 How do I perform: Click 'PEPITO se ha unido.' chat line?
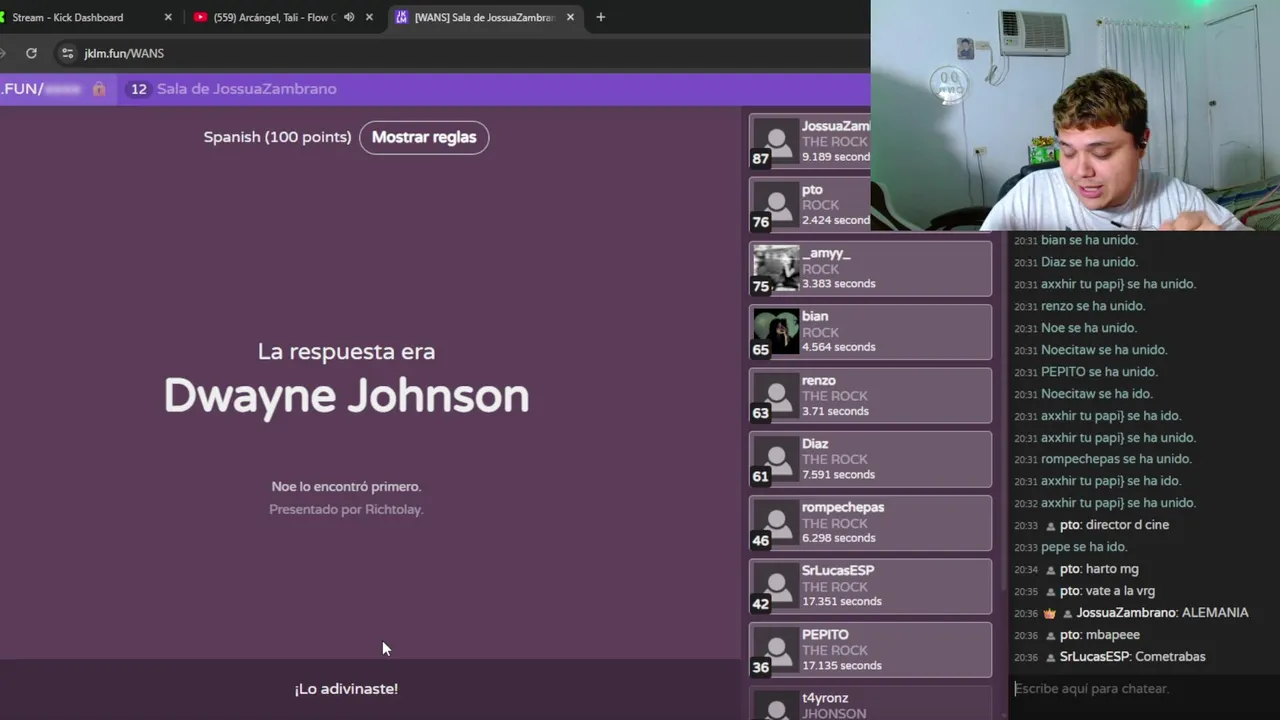tap(1099, 371)
